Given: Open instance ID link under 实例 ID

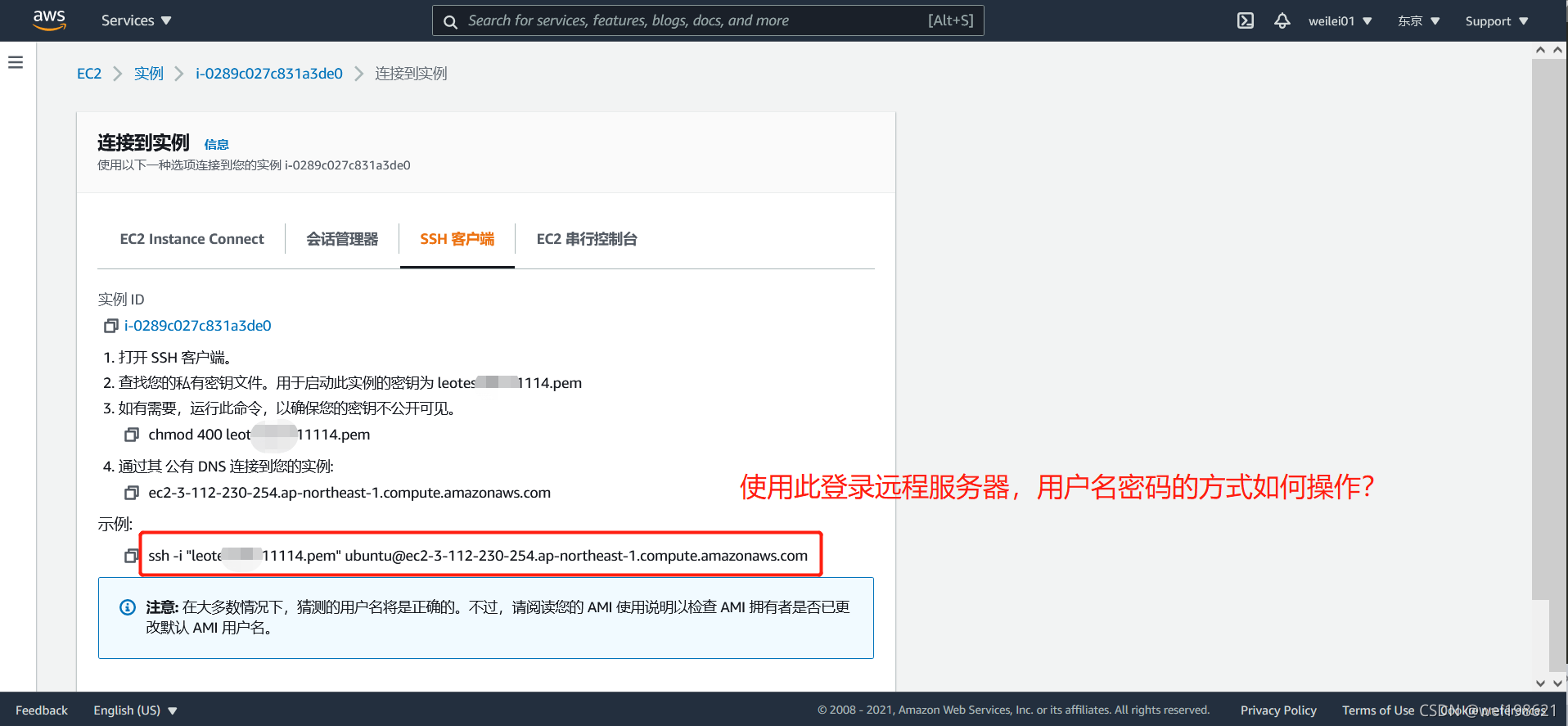Looking at the screenshot, I should [x=198, y=326].
